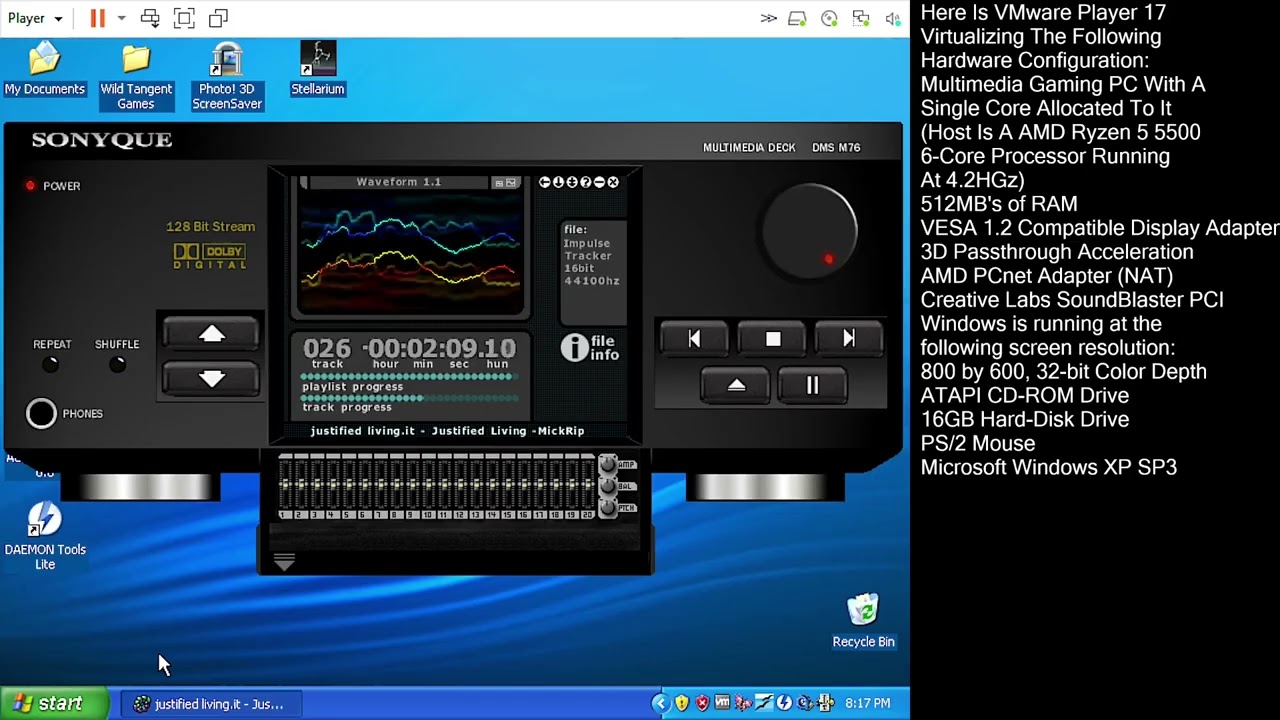Stop playback with the square button
Image resolution: width=1280 pixels, height=720 pixels.
pyautogui.click(x=772, y=339)
